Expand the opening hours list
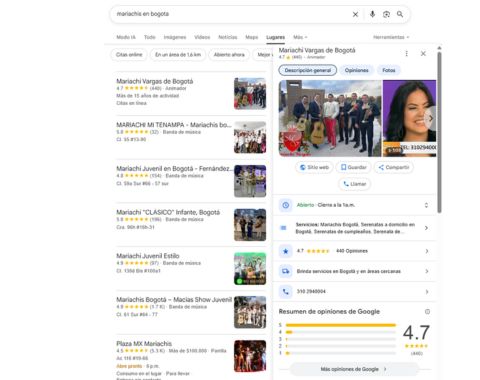Image resolution: width=480 pixels, height=380 pixels. (426, 205)
